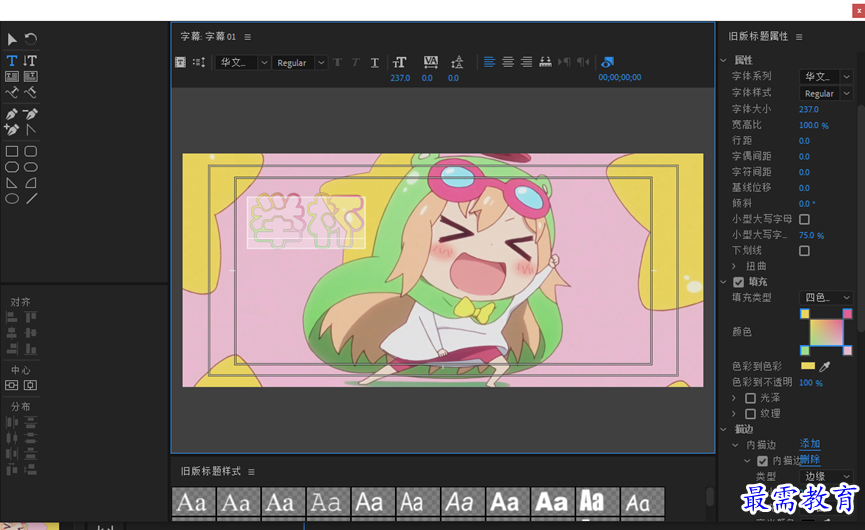Screen dimensions: 865x530
Task: Collapse the Properties section
Action: (724, 60)
